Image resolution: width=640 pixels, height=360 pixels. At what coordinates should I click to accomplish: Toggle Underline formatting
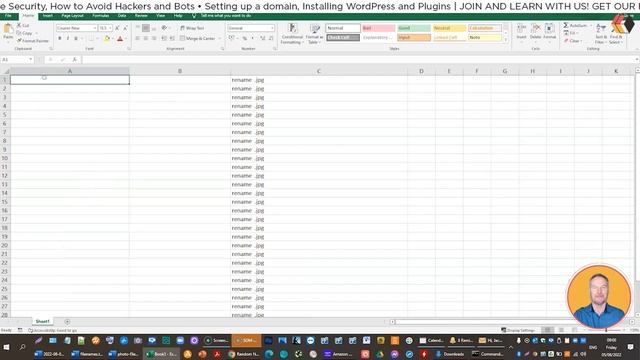pos(76,38)
